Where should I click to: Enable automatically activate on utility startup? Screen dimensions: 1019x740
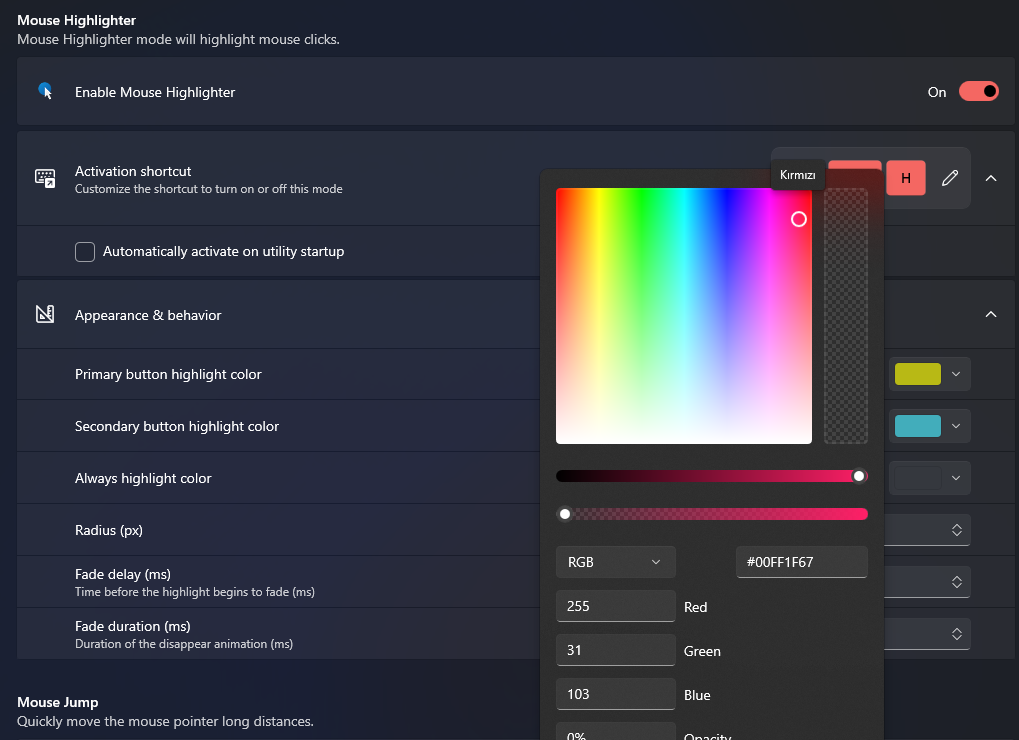click(x=85, y=252)
